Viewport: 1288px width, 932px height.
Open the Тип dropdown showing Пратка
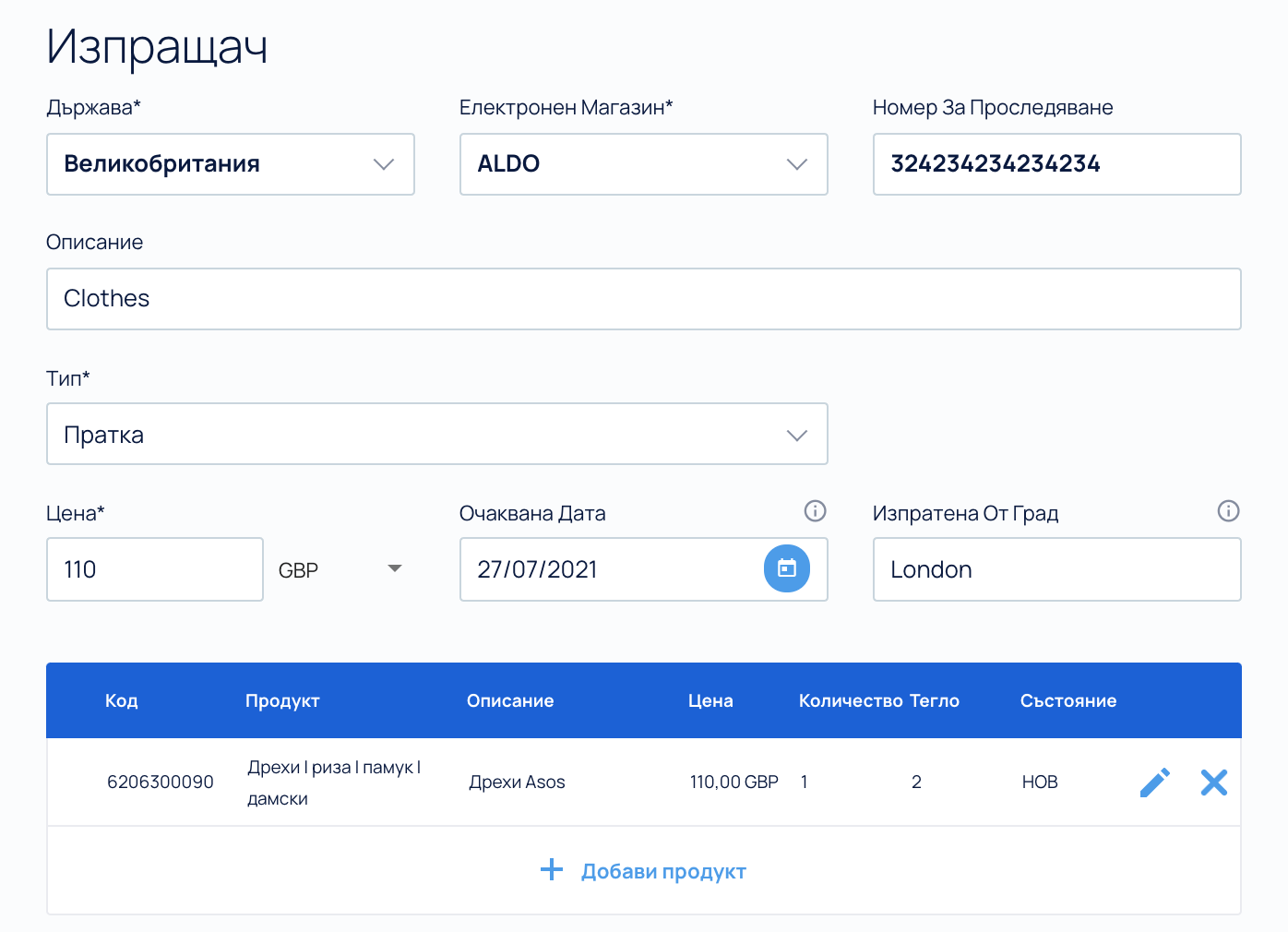click(x=436, y=435)
